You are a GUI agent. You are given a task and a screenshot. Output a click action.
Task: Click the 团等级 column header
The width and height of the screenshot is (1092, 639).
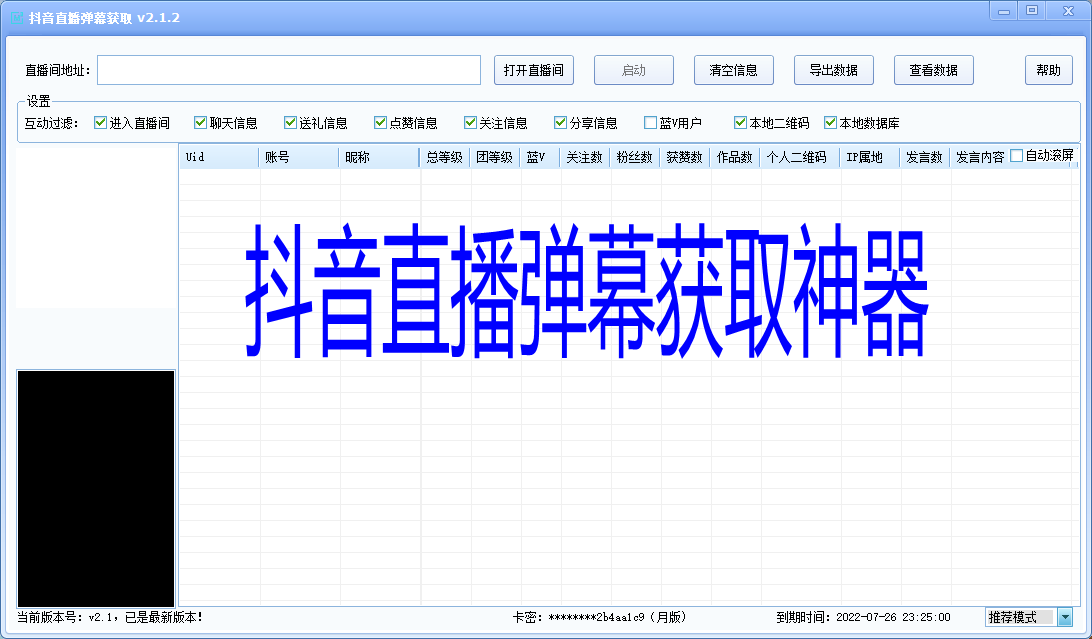tap(494, 157)
